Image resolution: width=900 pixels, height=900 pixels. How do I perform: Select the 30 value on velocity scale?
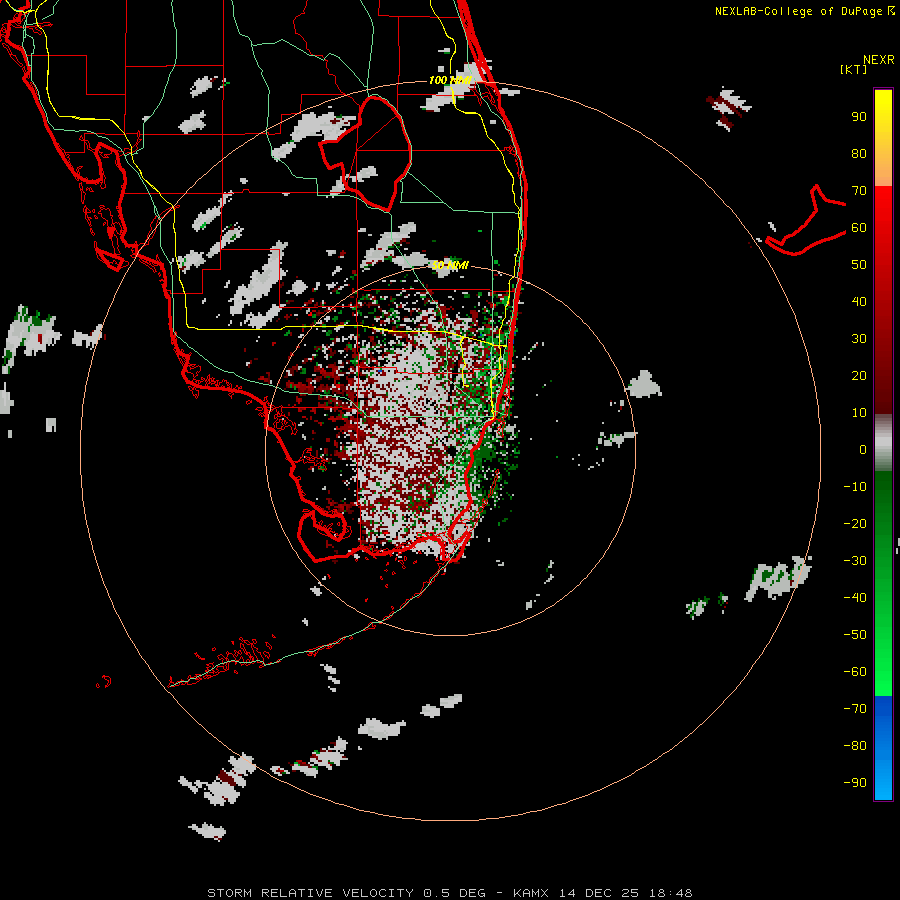point(859,339)
